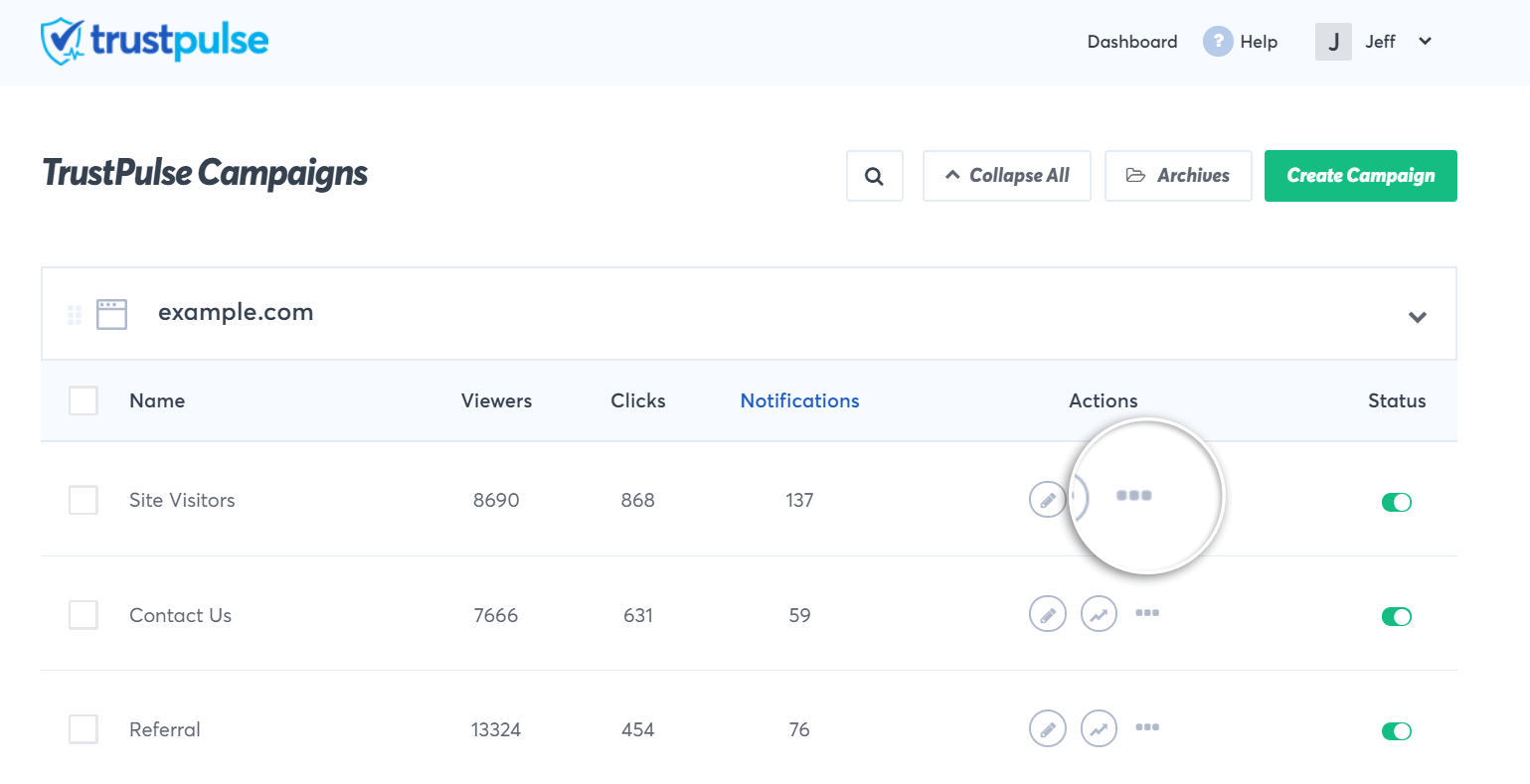The width and height of the screenshot is (1530, 784).
Task: Edit the Site Visitors campaign
Action: point(1047,500)
